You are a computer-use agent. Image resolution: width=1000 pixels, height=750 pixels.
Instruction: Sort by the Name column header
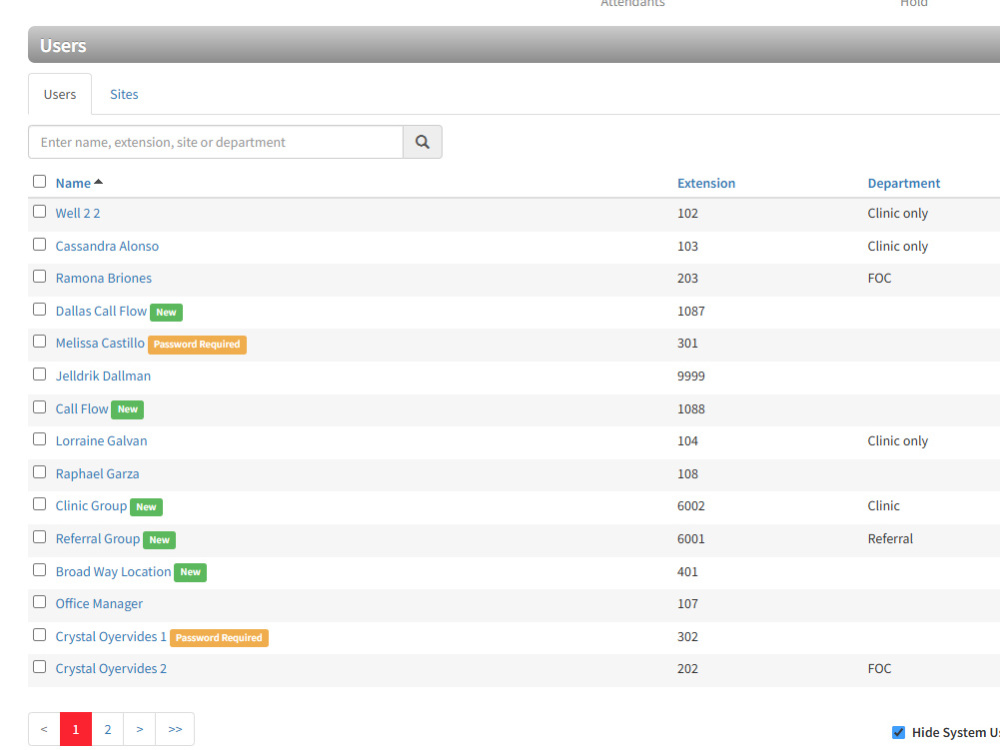coord(73,183)
